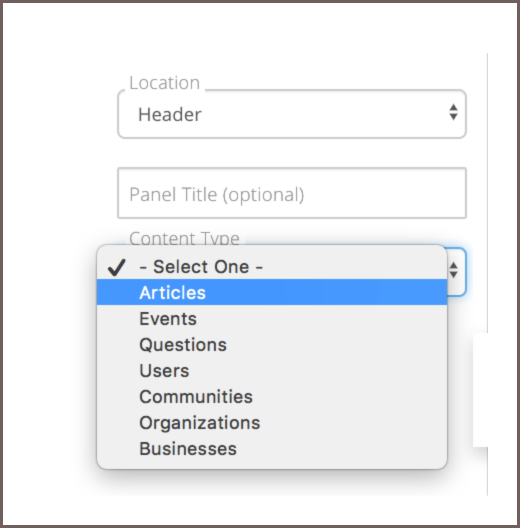Click the upward triangle in the Location arrows

453,107
